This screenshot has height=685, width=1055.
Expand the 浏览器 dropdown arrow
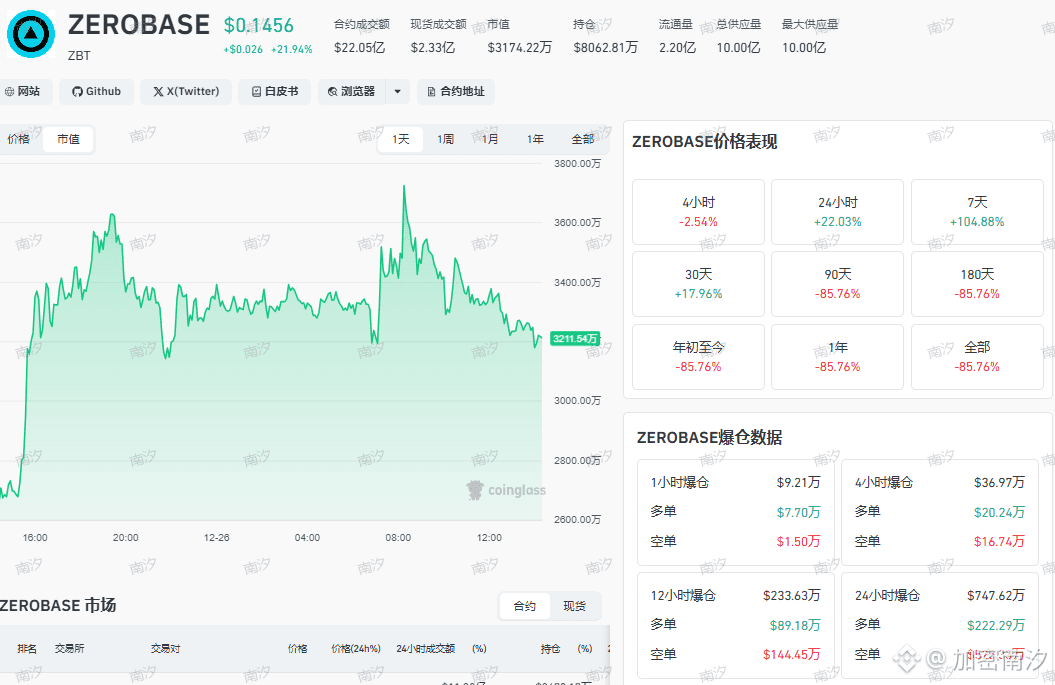398,92
